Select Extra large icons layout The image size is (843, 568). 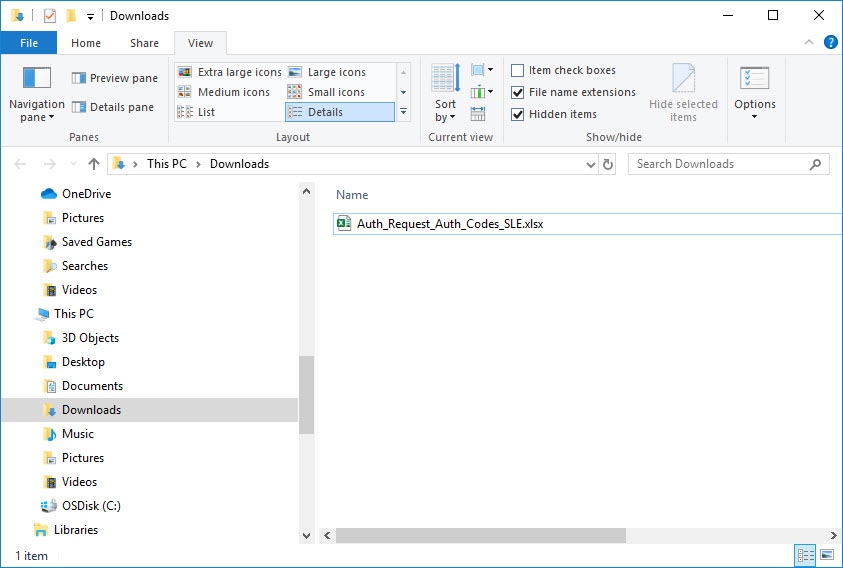230,72
